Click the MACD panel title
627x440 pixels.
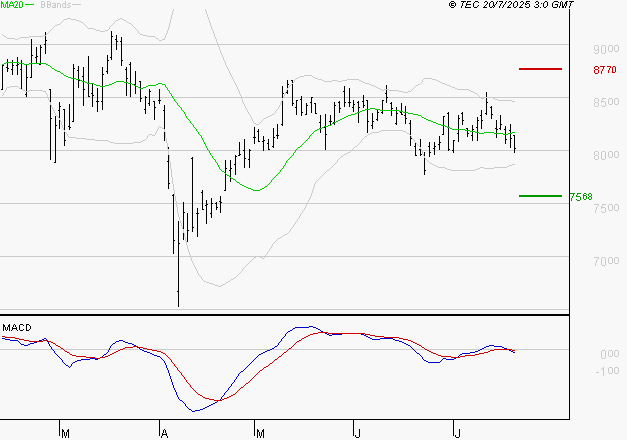15,327
